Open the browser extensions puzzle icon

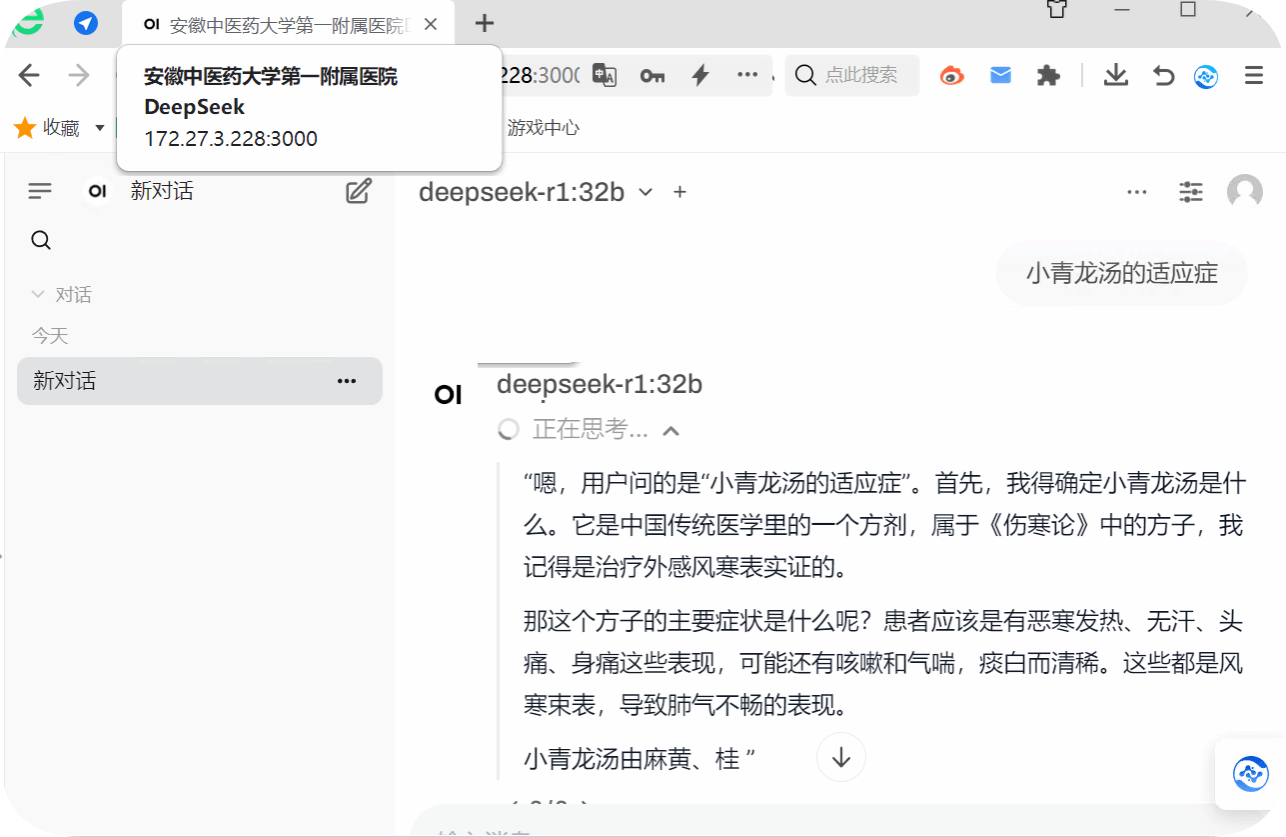click(1048, 75)
